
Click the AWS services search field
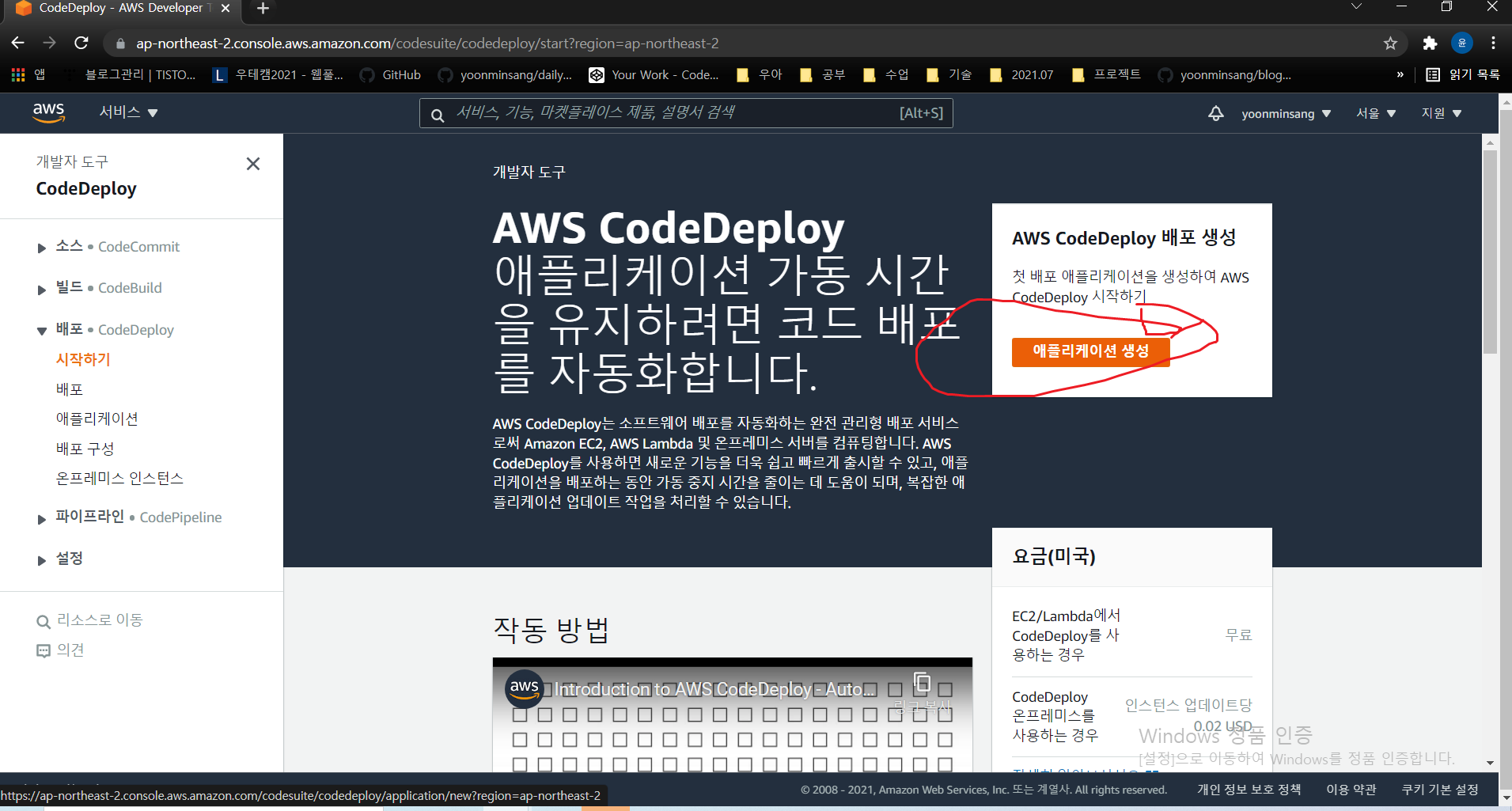point(686,113)
